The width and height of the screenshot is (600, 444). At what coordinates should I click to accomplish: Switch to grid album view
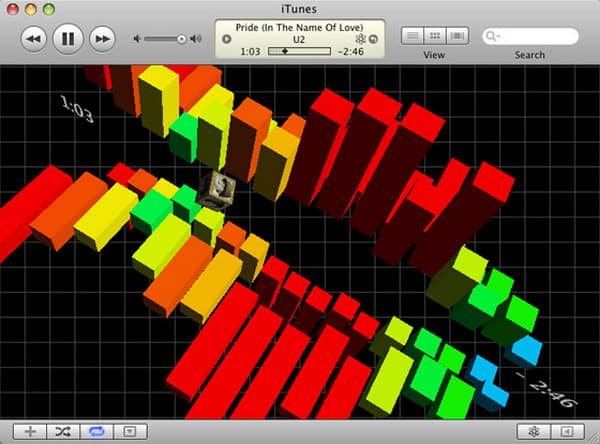[x=435, y=36]
